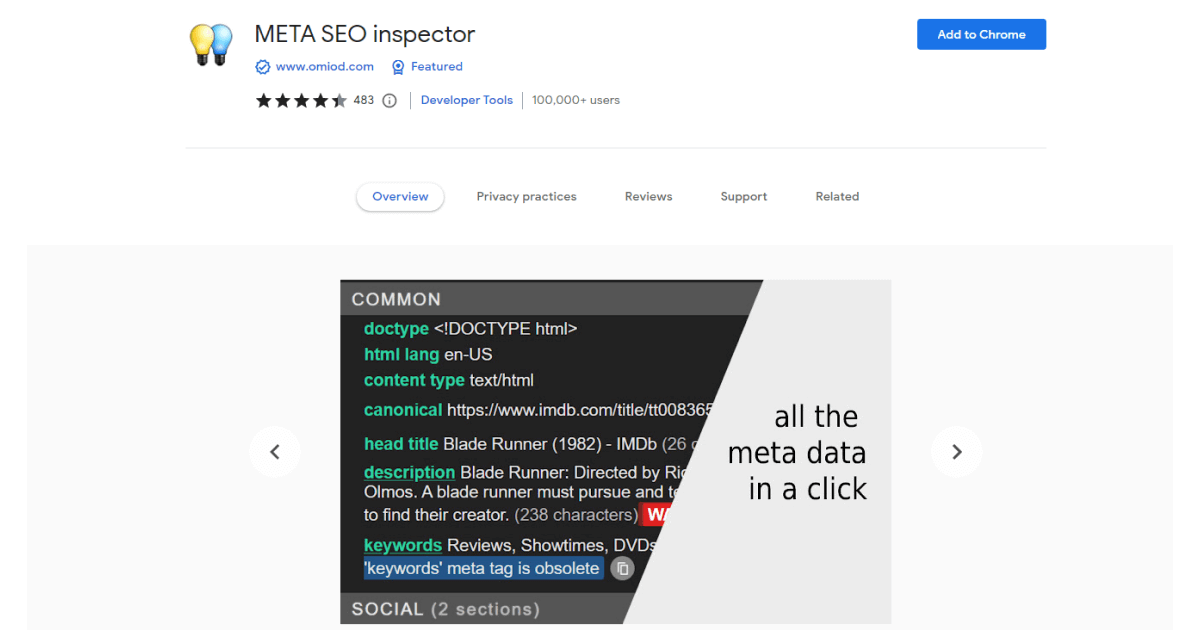The image size is (1200, 630).
Task: Open the Developer Tools category link
Action: 466,100
